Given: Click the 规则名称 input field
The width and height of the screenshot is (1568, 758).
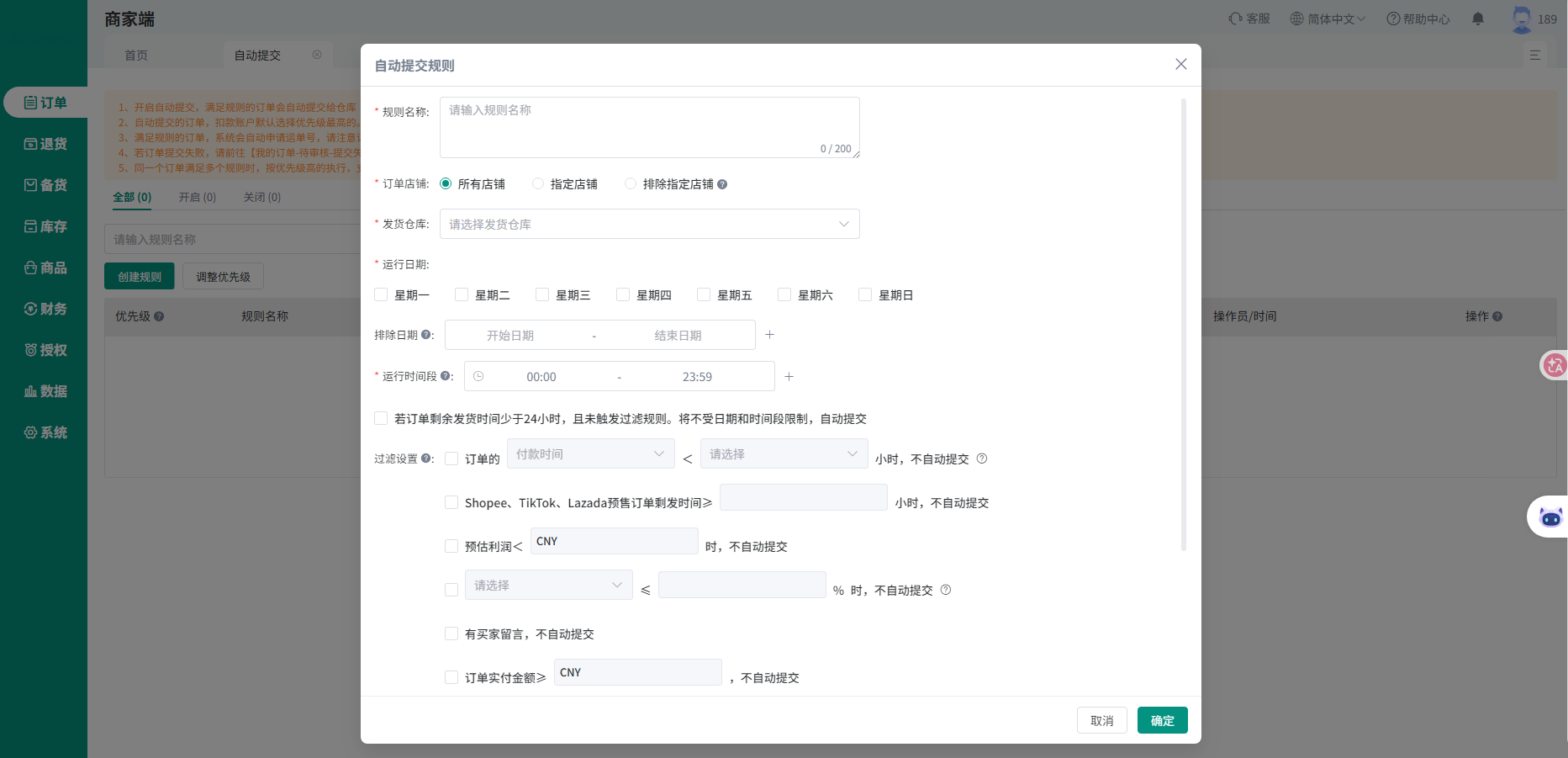Looking at the screenshot, I should (x=649, y=127).
